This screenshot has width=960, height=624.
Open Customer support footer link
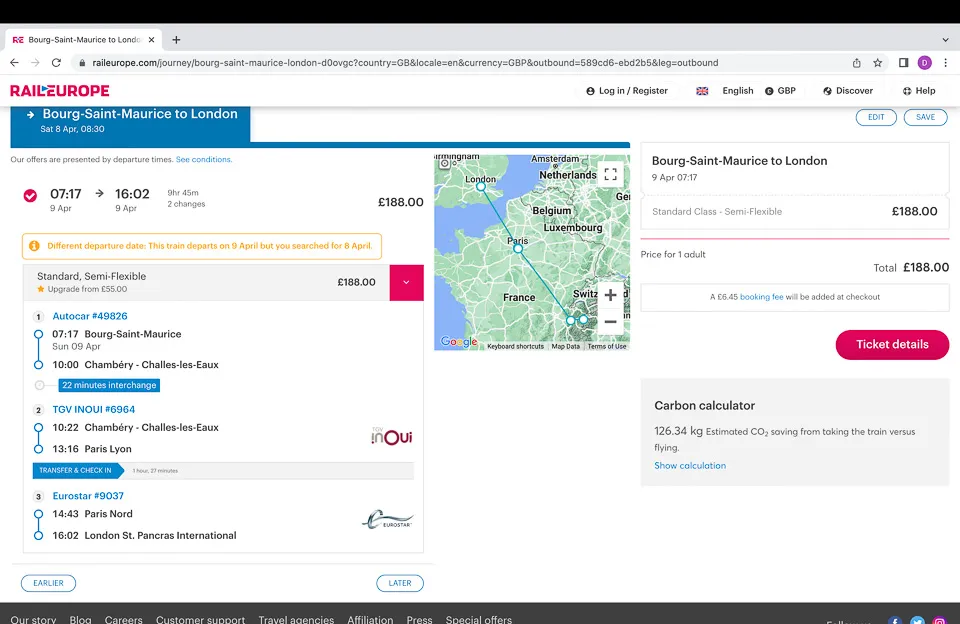click(x=200, y=619)
